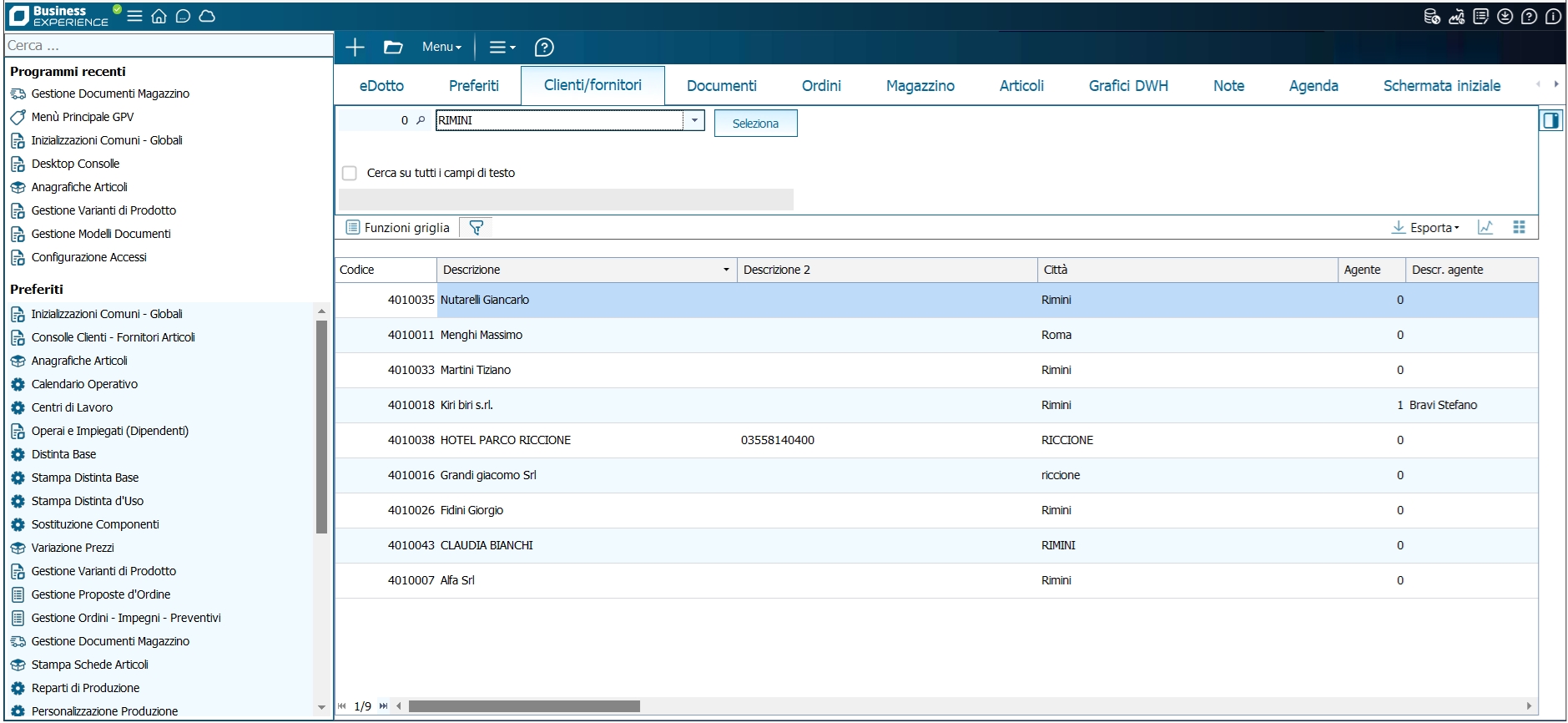Click the Seleziona button

coord(755,124)
